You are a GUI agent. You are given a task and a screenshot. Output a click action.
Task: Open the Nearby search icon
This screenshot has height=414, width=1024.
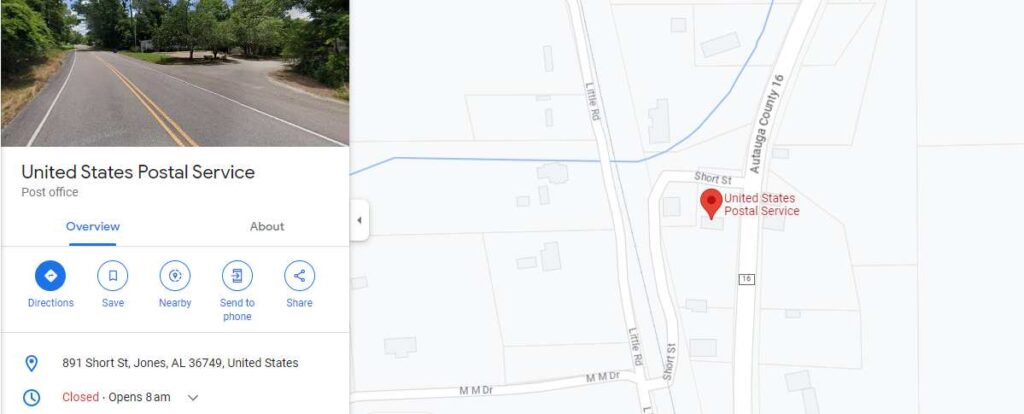click(x=175, y=276)
